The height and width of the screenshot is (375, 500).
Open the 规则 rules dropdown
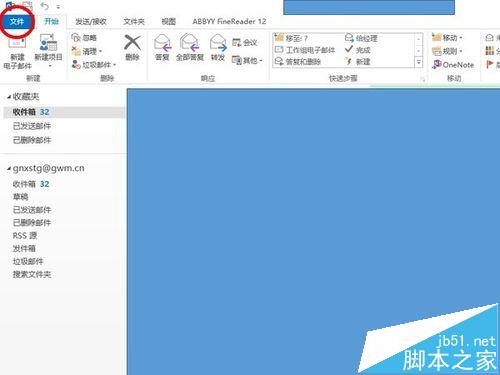[447, 51]
